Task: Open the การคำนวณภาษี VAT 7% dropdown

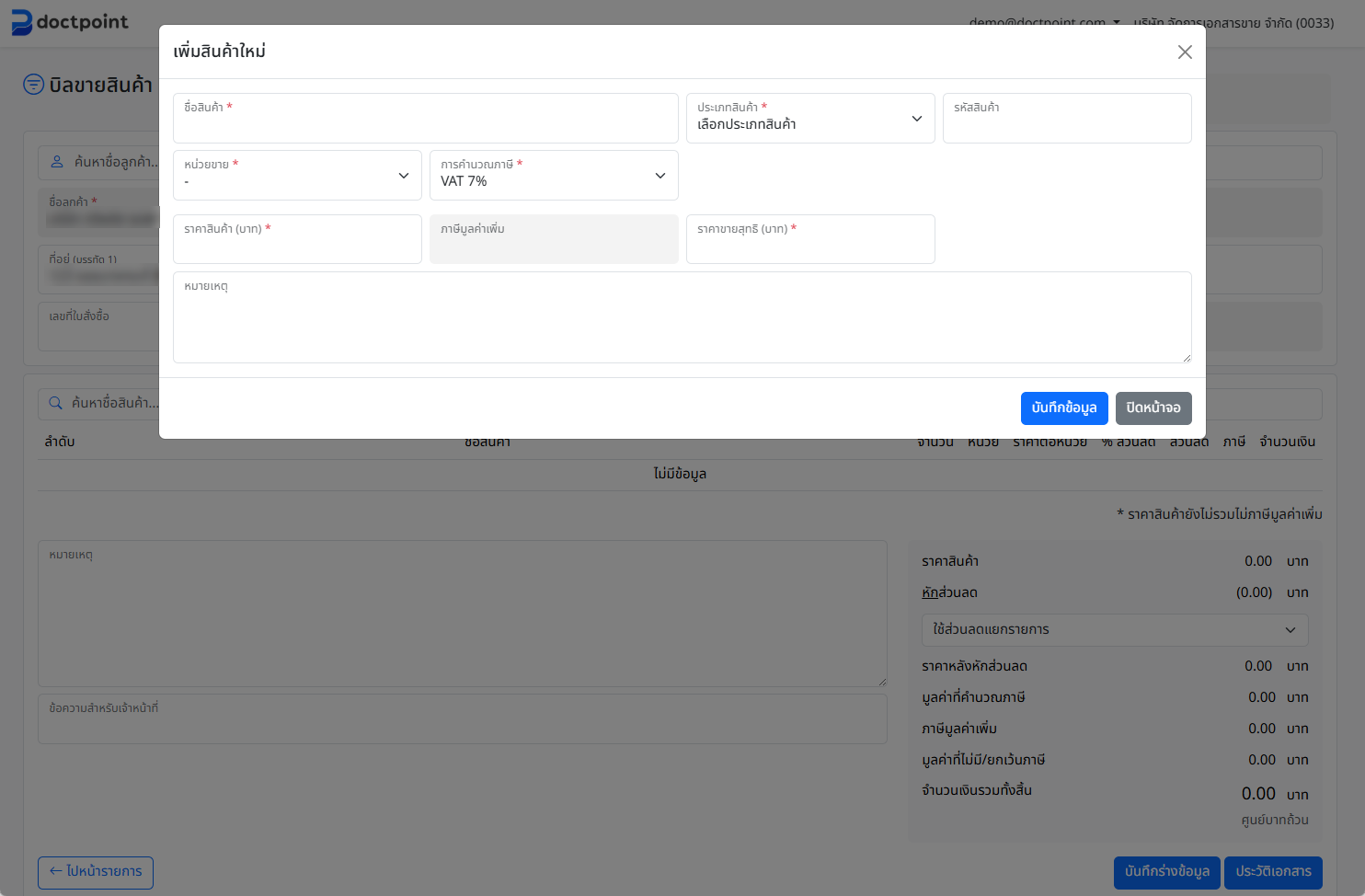Action: click(553, 176)
